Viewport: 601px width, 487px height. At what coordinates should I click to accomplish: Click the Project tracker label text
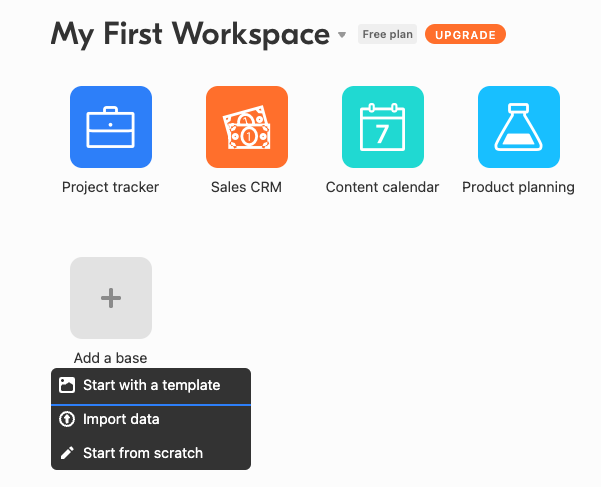(110, 187)
